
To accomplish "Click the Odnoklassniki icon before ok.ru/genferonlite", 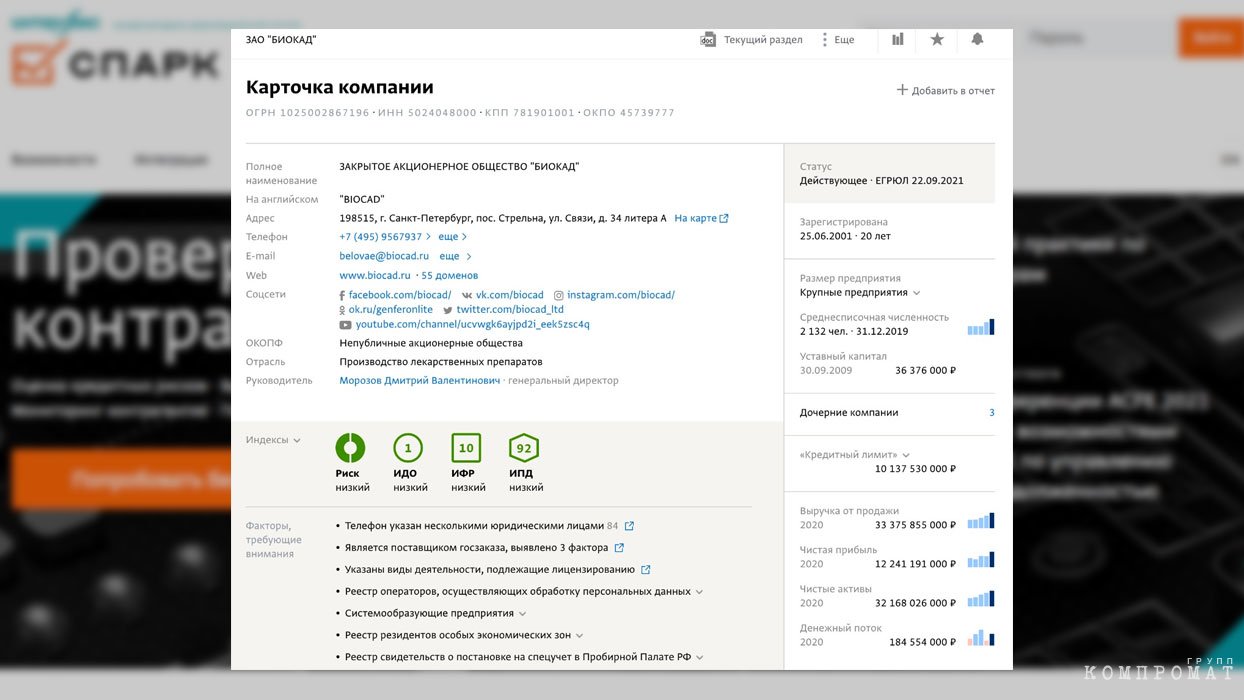I will pyautogui.click(x=342, y=311).
